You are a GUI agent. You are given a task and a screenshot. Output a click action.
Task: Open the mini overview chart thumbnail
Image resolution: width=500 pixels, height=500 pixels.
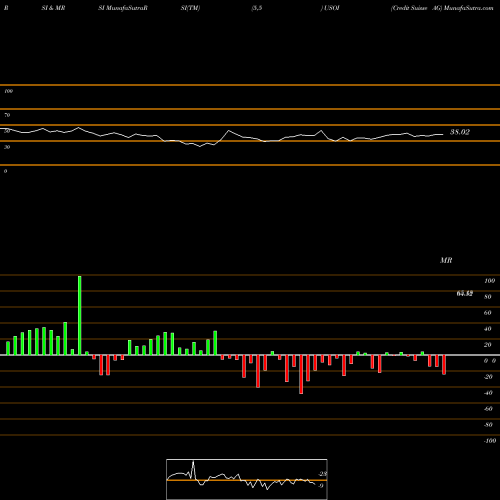click(x=247, y=479)
